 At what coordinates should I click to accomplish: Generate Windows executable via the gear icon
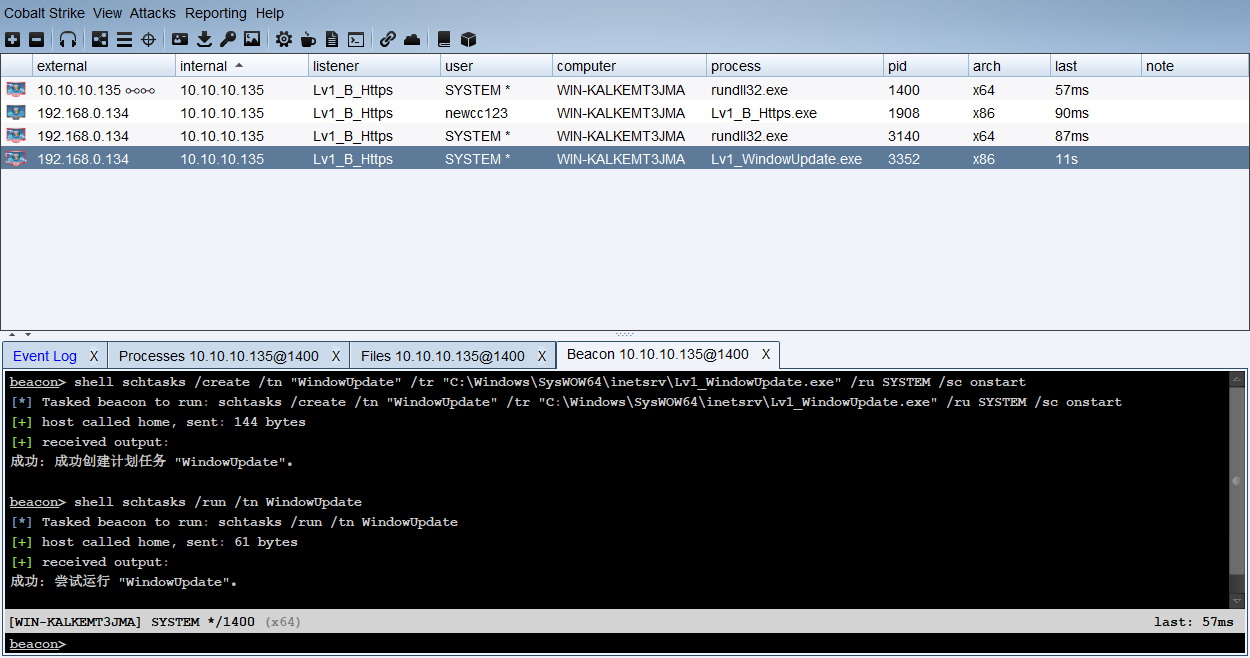coord(284,39)
